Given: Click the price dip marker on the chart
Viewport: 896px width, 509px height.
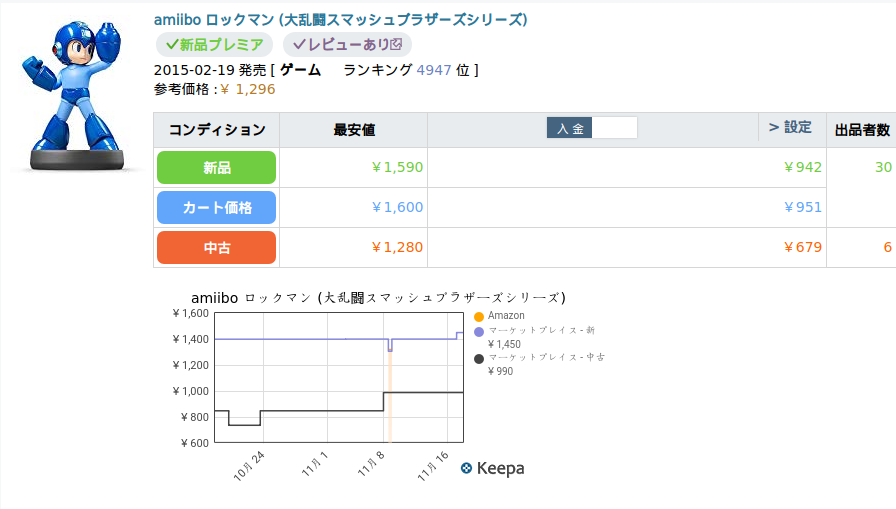Looking at the screenshot, I should coord(389,346).
